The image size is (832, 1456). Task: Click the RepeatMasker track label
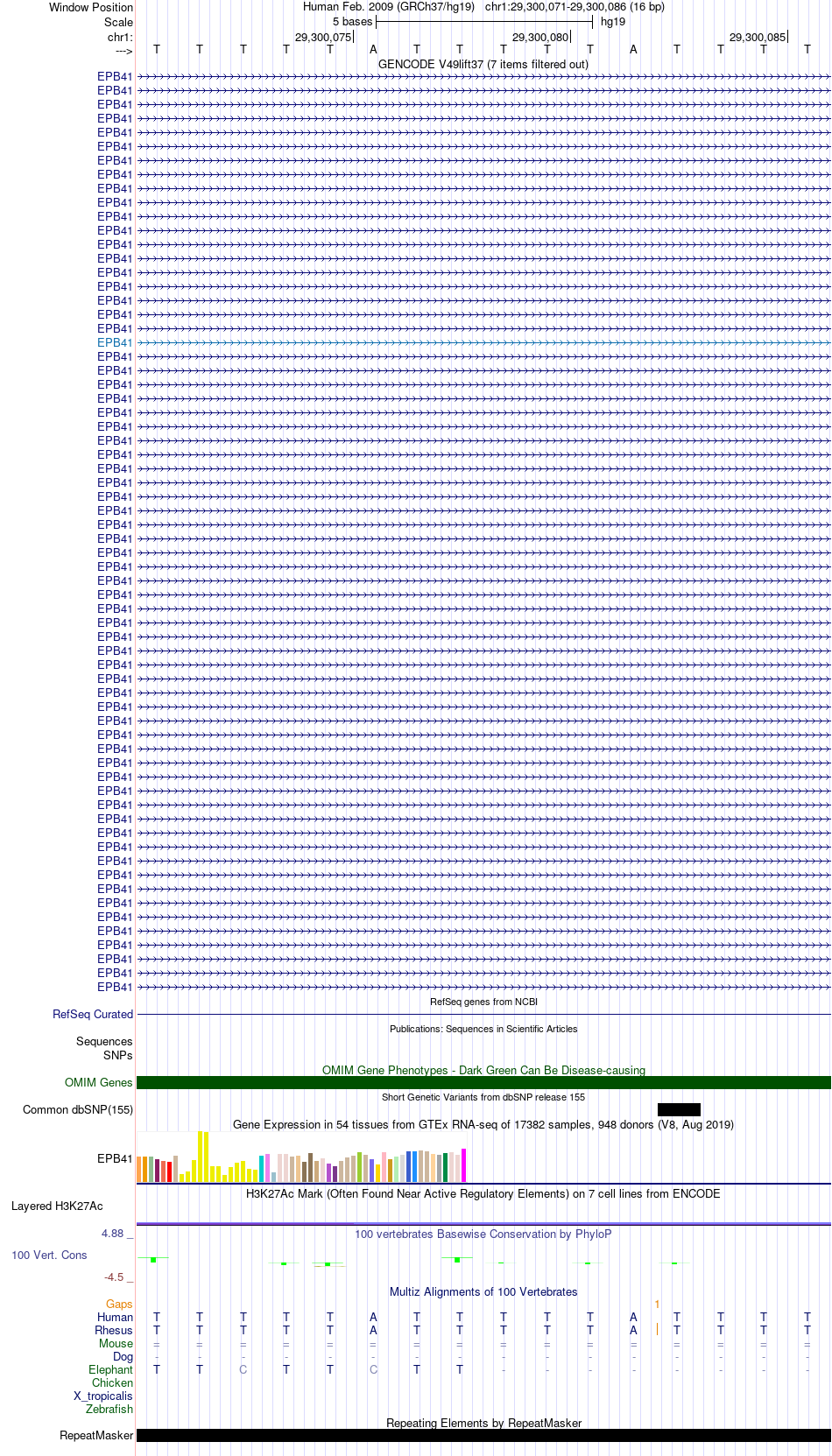tap(96, 1435)
